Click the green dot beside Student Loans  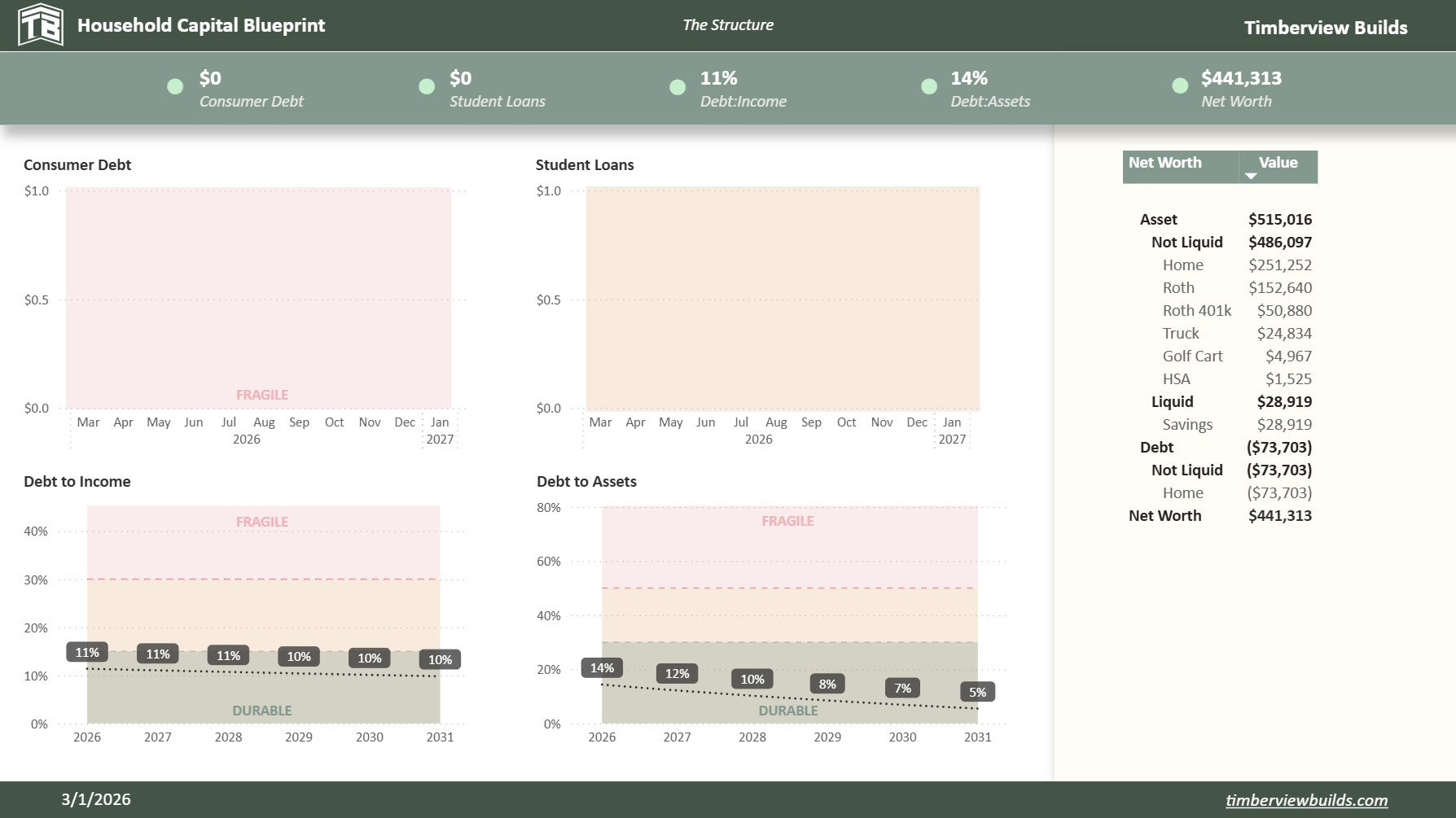point(426,87)
